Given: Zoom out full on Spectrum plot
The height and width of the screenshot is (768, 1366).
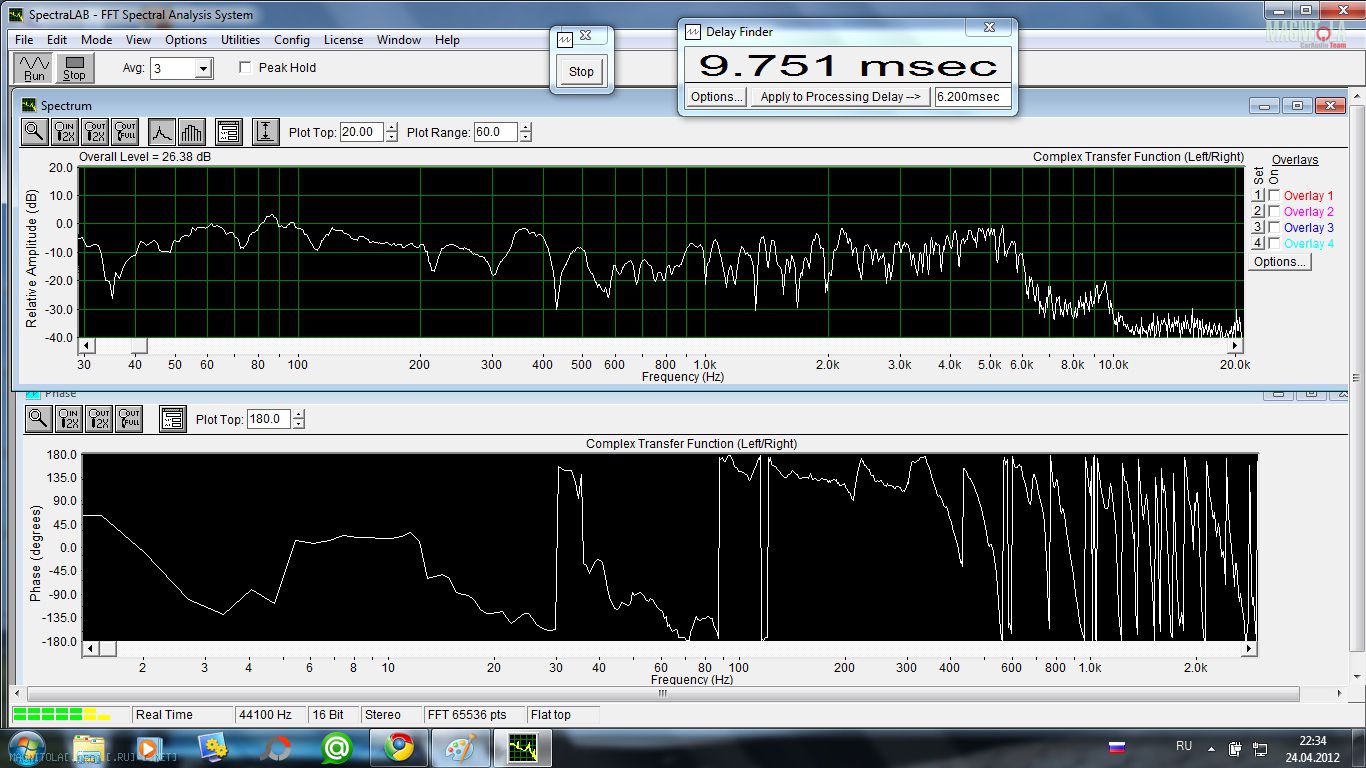Looking at the screenshot, I should (125, 131).
